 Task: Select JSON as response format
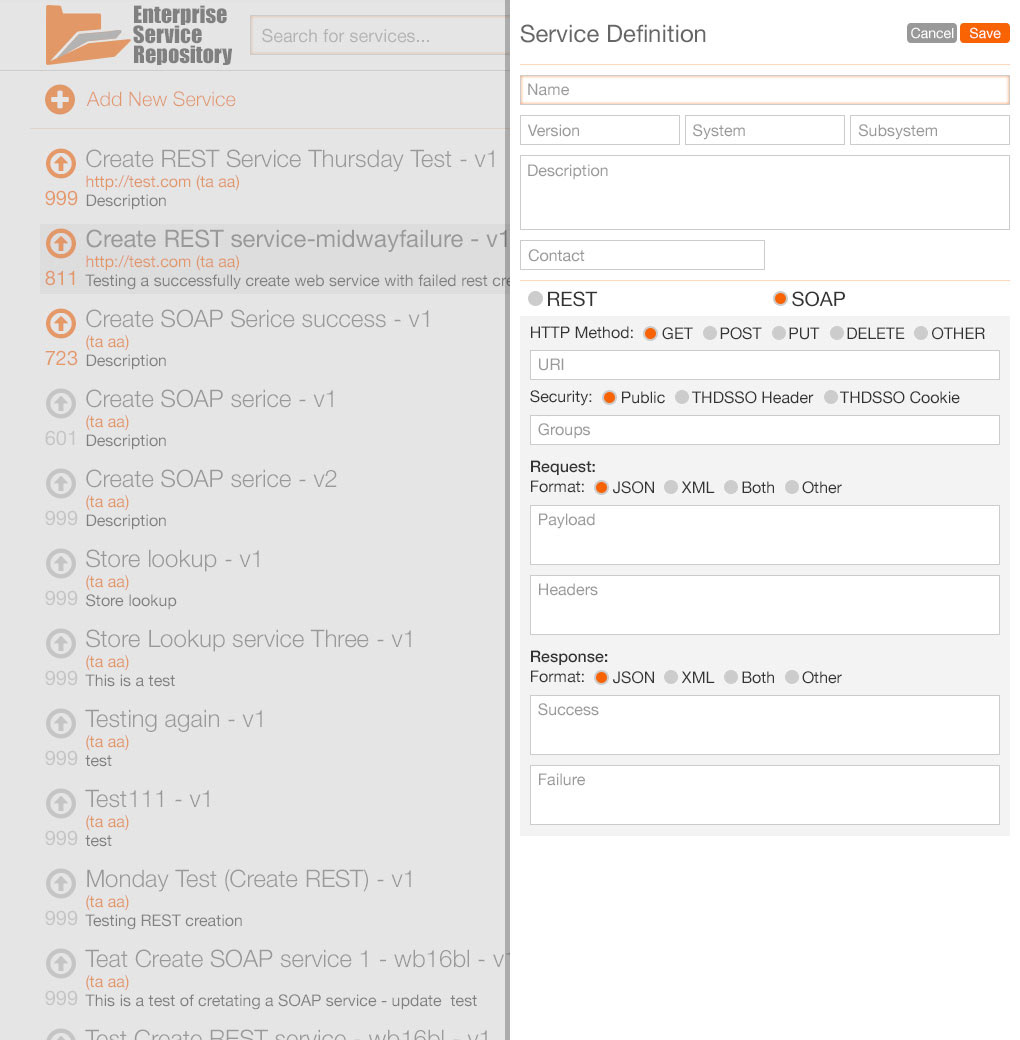[x=601, y=677]
